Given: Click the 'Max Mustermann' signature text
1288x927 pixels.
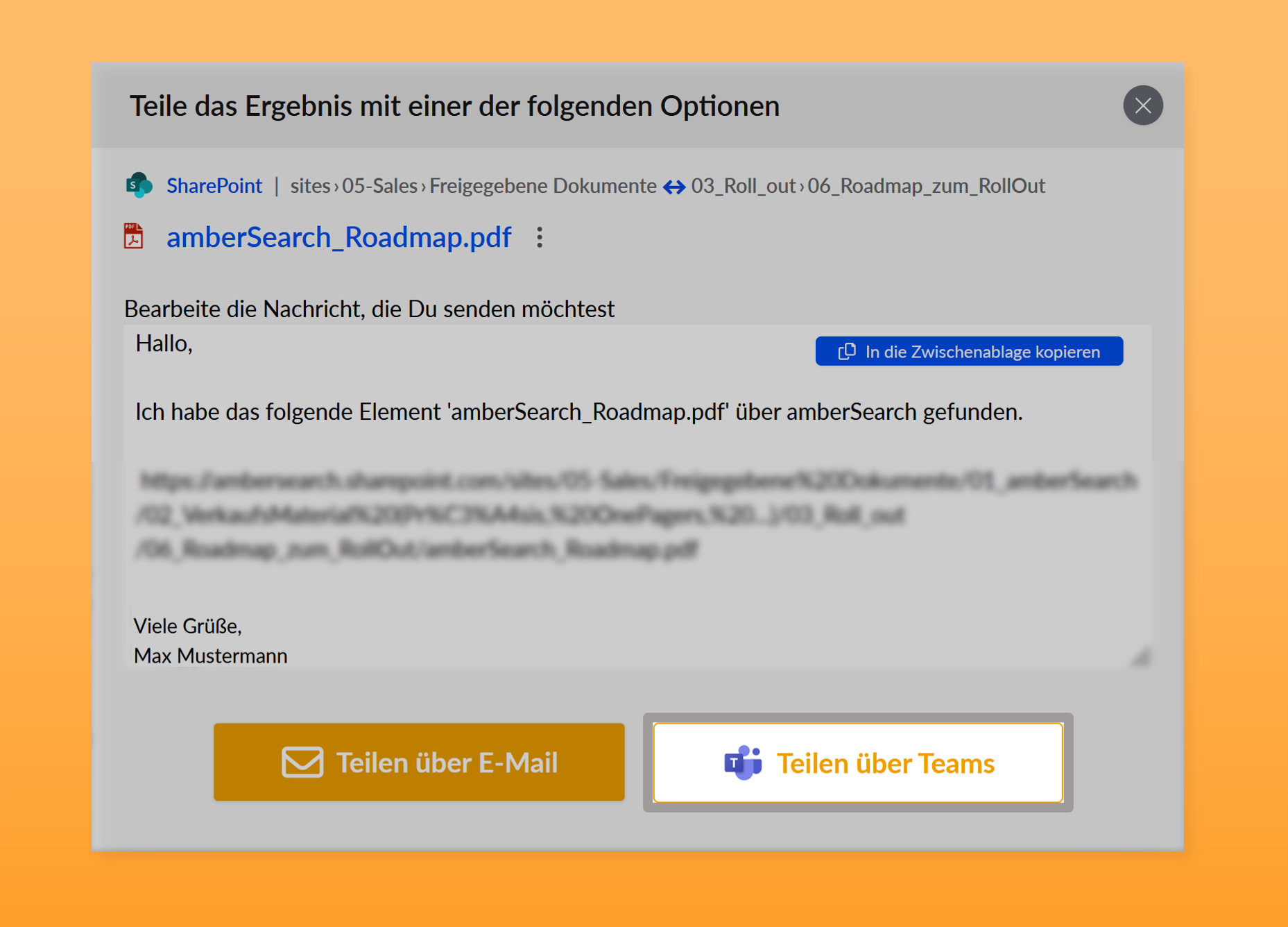Looking at the screenshot, I should 210,656.
